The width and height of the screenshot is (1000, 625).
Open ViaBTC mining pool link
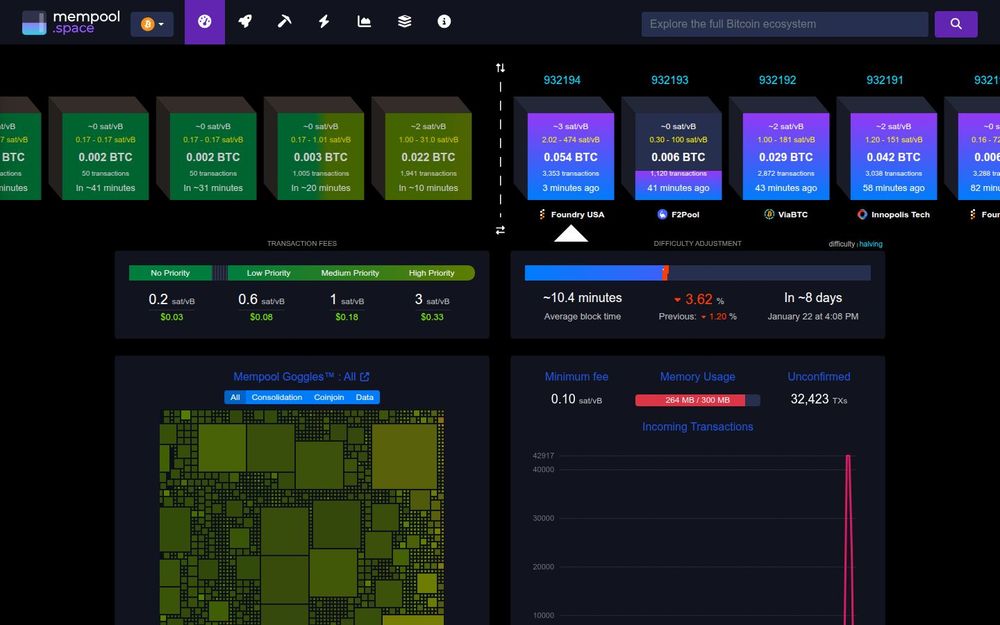point(786,214)
